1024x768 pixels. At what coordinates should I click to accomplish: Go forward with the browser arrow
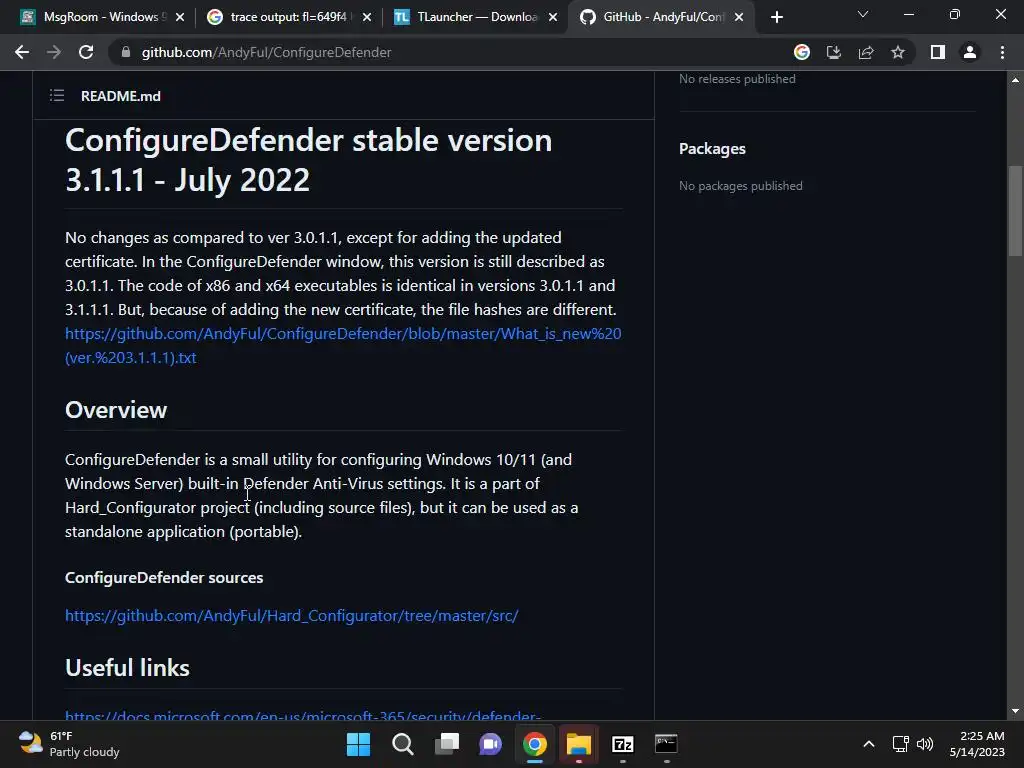click(54, 52)
